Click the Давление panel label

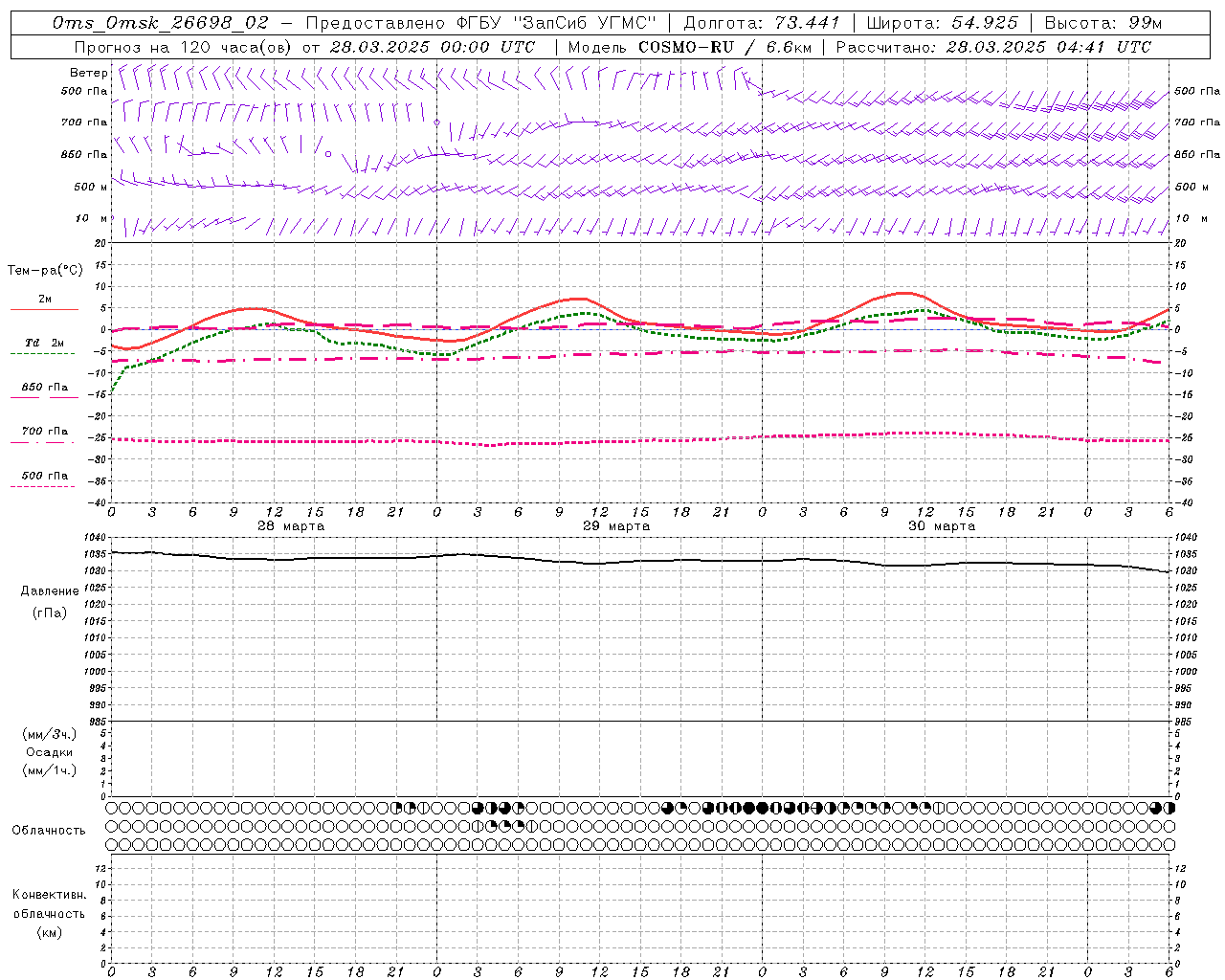(x=50, y=590)
